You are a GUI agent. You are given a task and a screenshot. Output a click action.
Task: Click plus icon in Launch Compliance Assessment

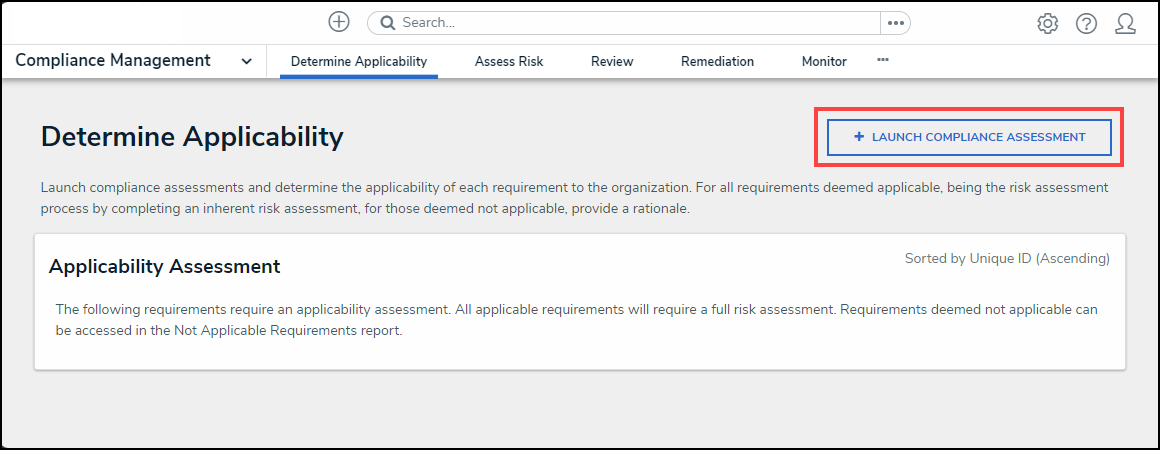click(859, 137)
